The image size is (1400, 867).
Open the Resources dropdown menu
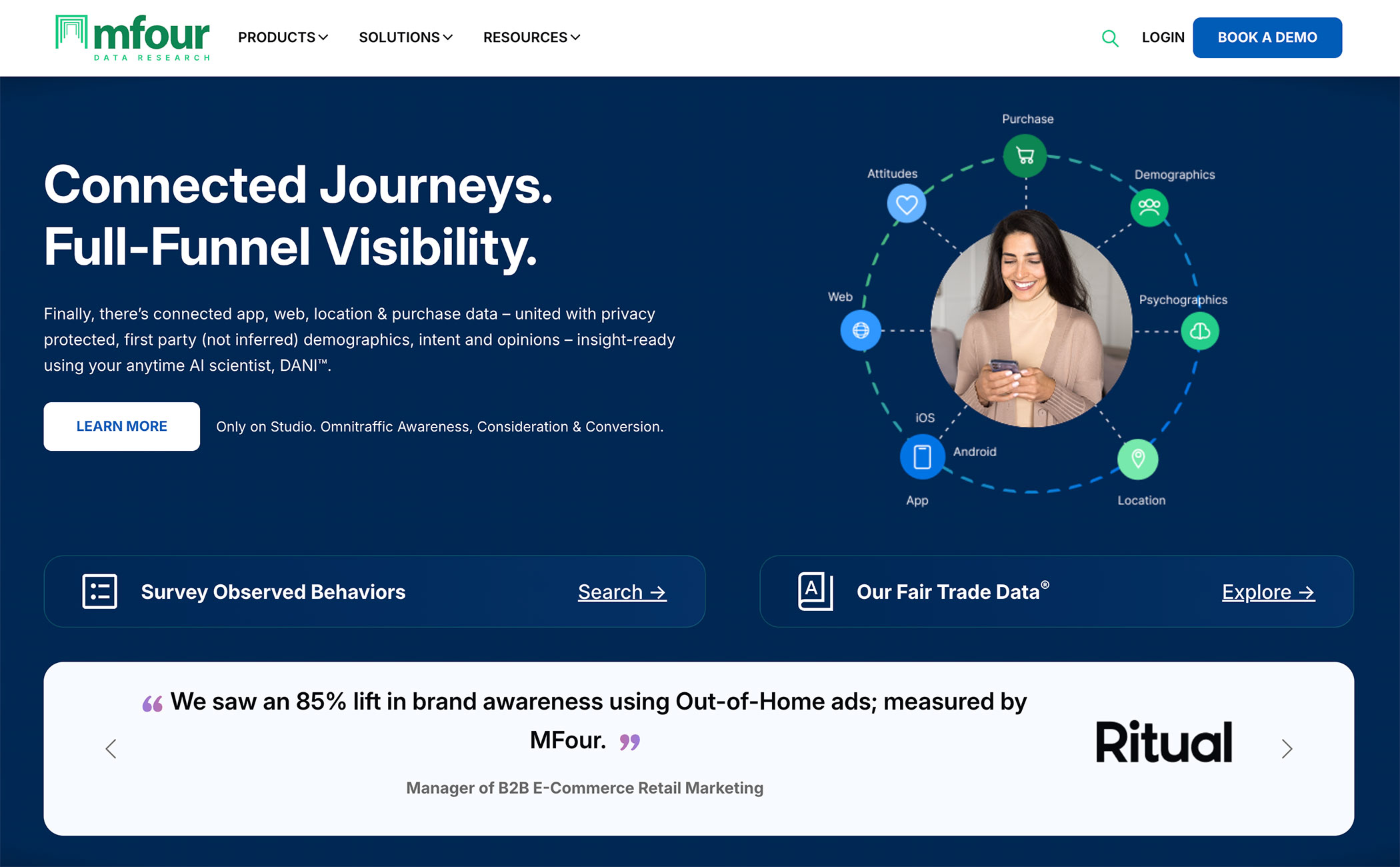pyautogui.click(x=531, y=37)
